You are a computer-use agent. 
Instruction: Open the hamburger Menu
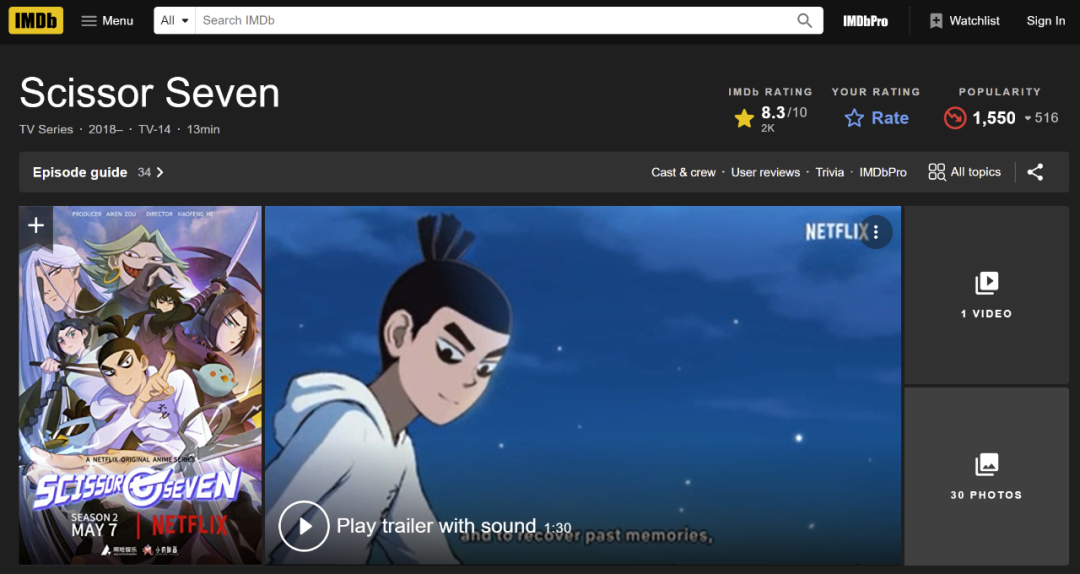[x=107, y=21]
